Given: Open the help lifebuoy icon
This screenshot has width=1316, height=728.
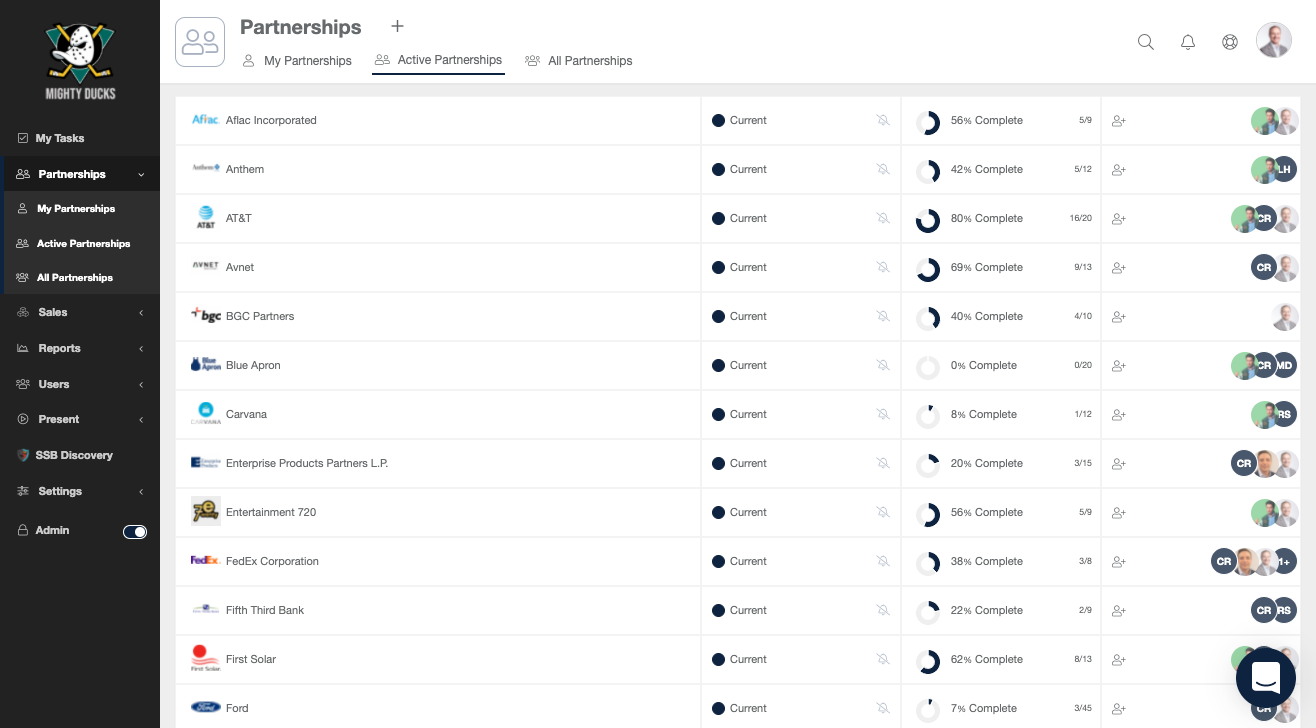Looking at the screenshot, I should pyautogui.click(x=1230, y=42).
